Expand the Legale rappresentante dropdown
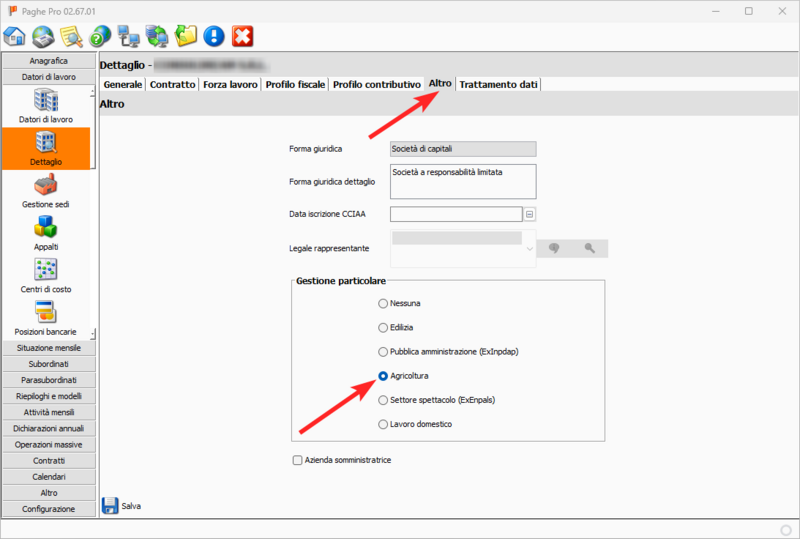 (x=529, y=249)
